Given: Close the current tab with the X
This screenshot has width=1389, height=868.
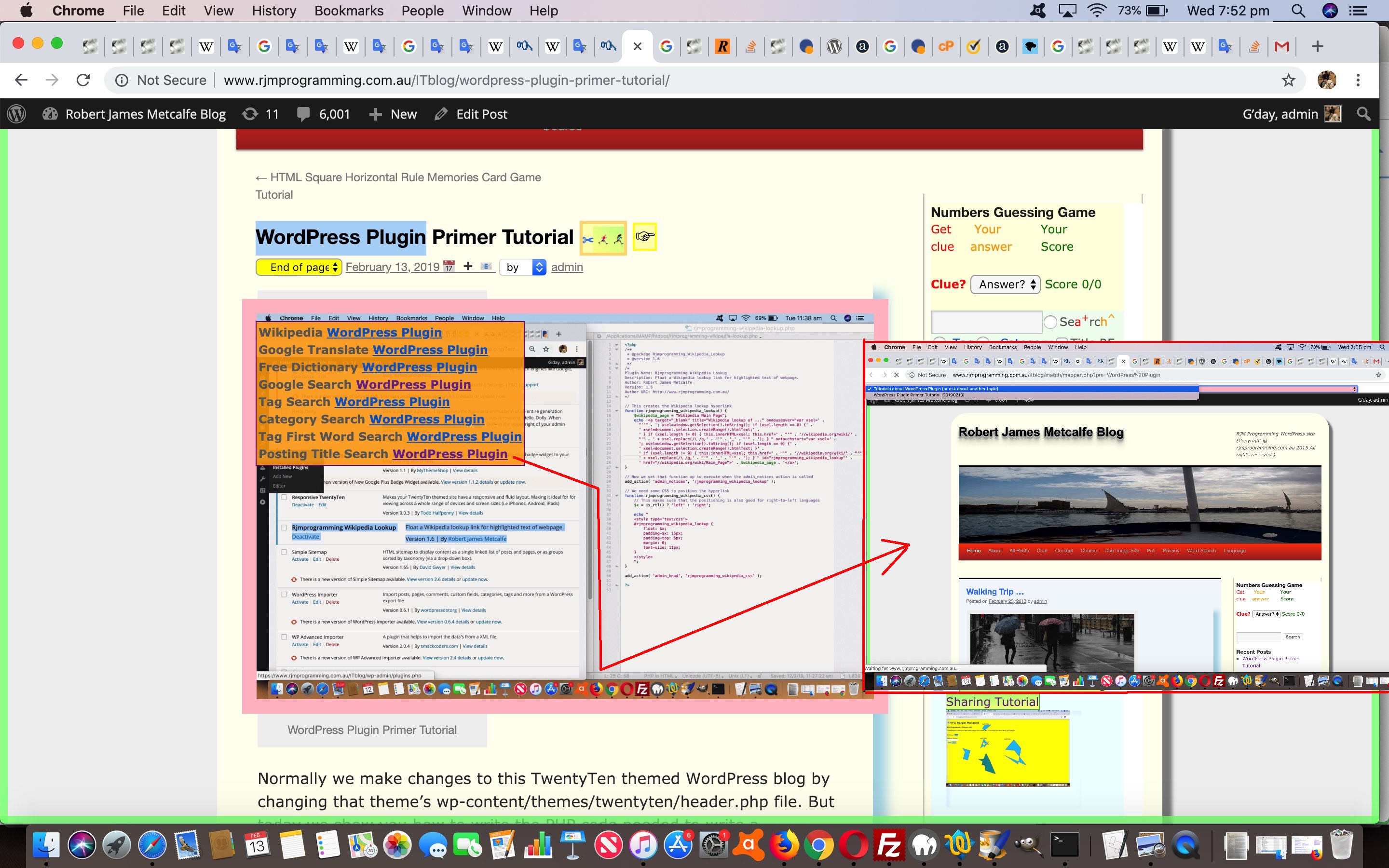Looking at the screenshot, I should coord(637,46).
